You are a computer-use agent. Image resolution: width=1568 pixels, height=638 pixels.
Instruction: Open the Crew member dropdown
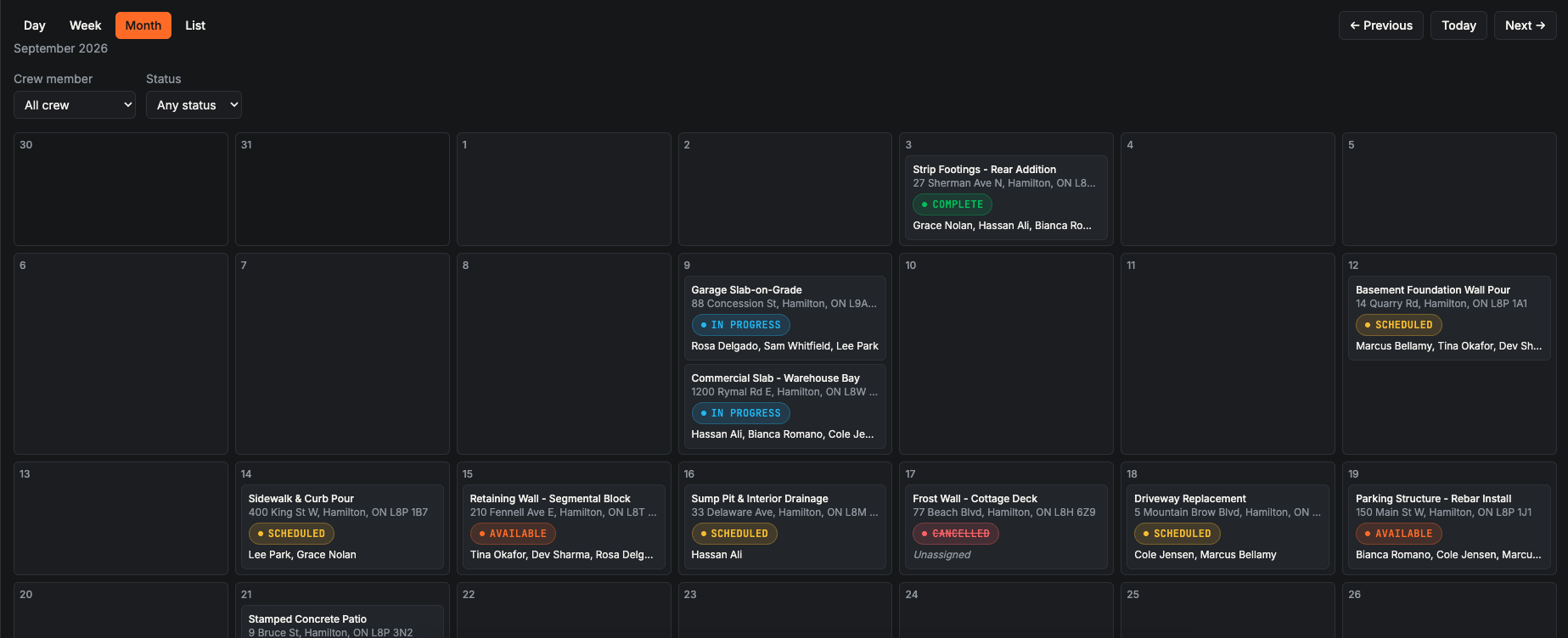click(x=75, y=105)
